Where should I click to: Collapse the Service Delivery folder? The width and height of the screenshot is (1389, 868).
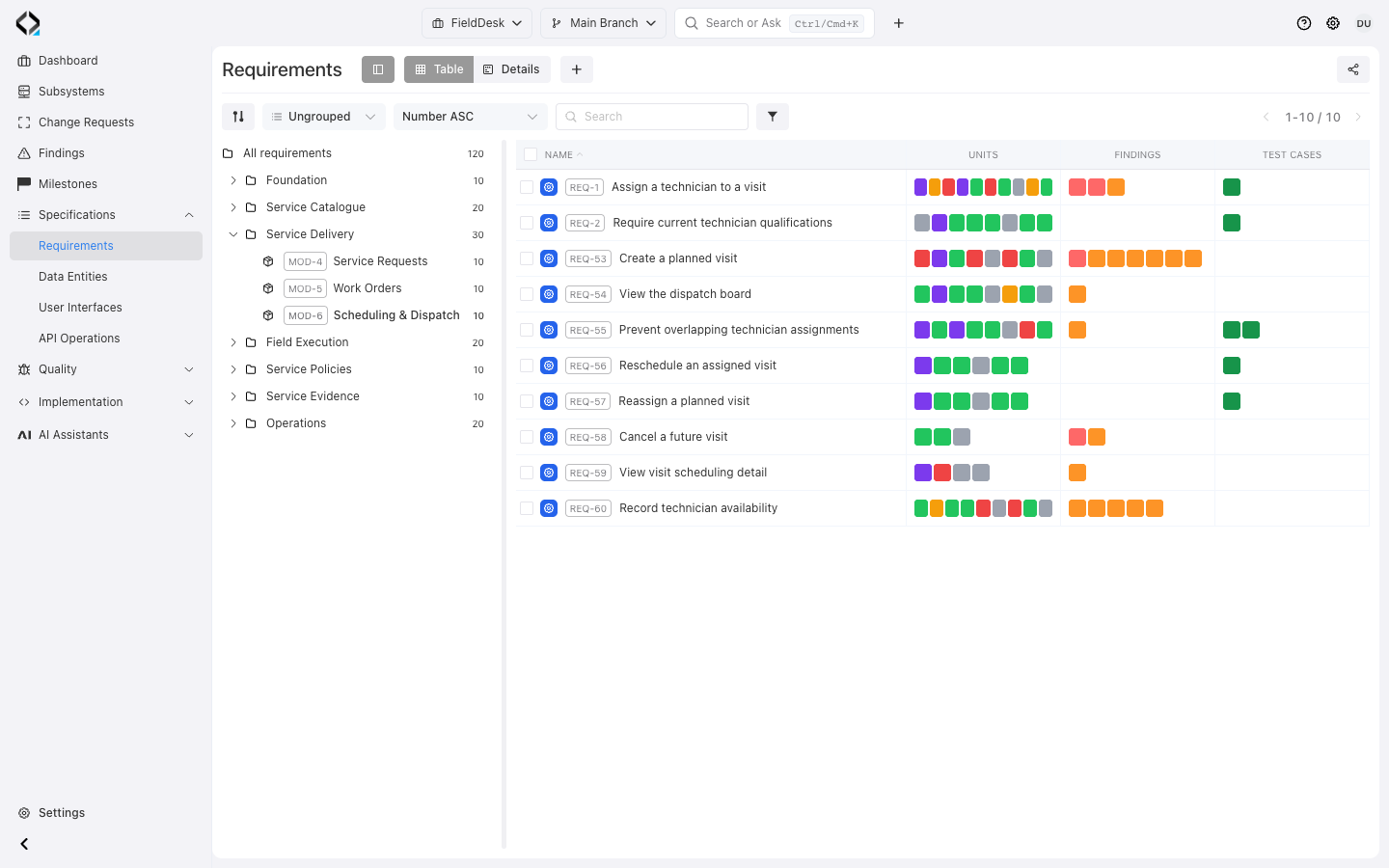[x=233, y=234]
